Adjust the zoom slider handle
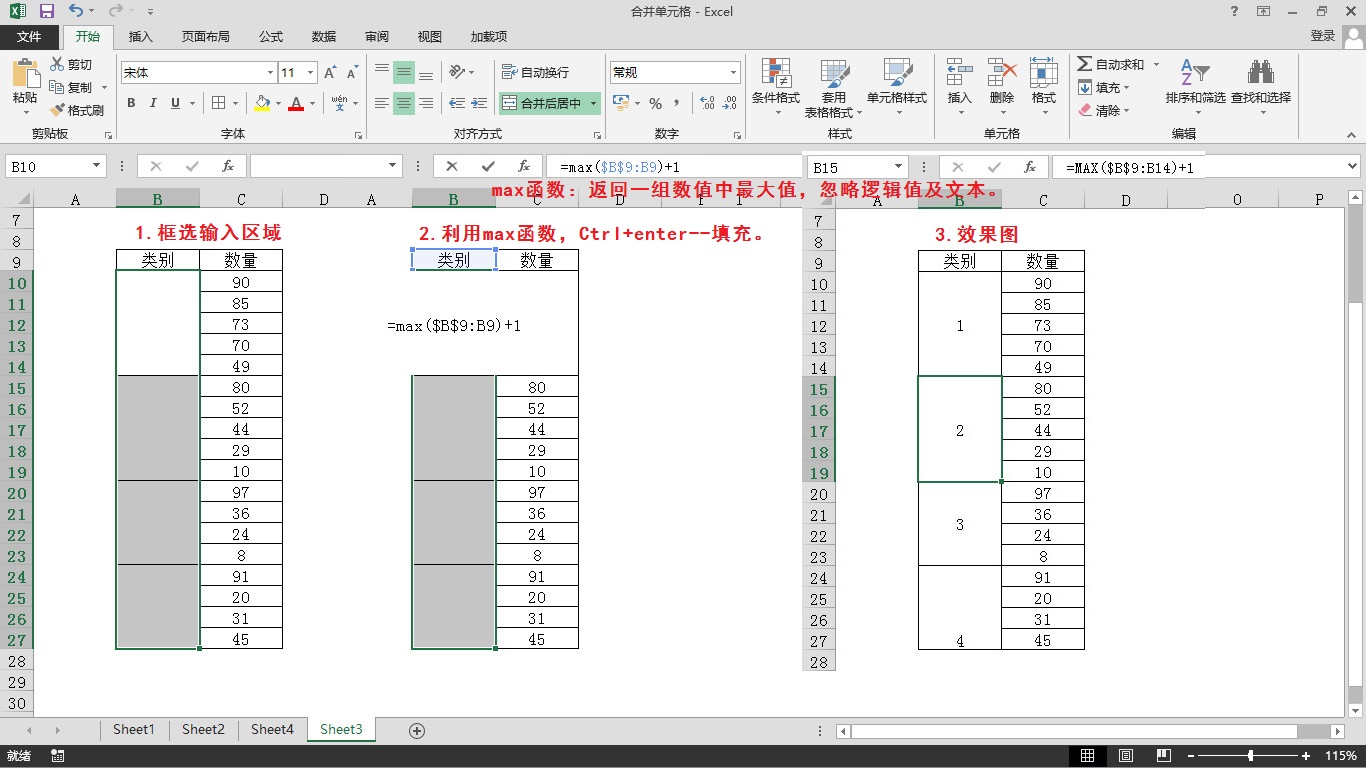This screenshot has height=768, width=1366. point(1250,756)
